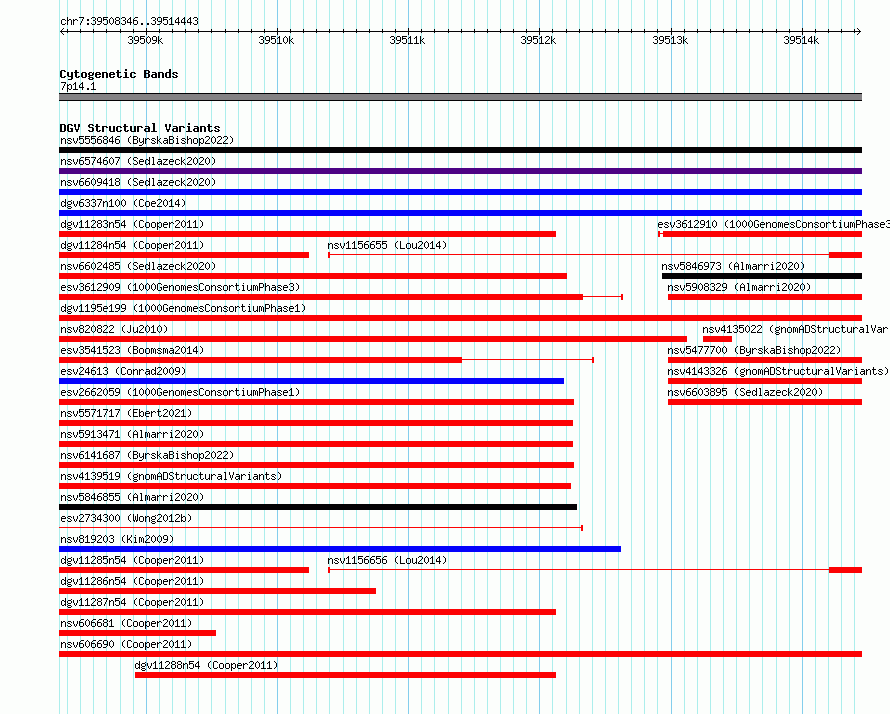
Task: Open the nsv6603895 (Sedlazeck2020) label
Action: click(745, 392)
